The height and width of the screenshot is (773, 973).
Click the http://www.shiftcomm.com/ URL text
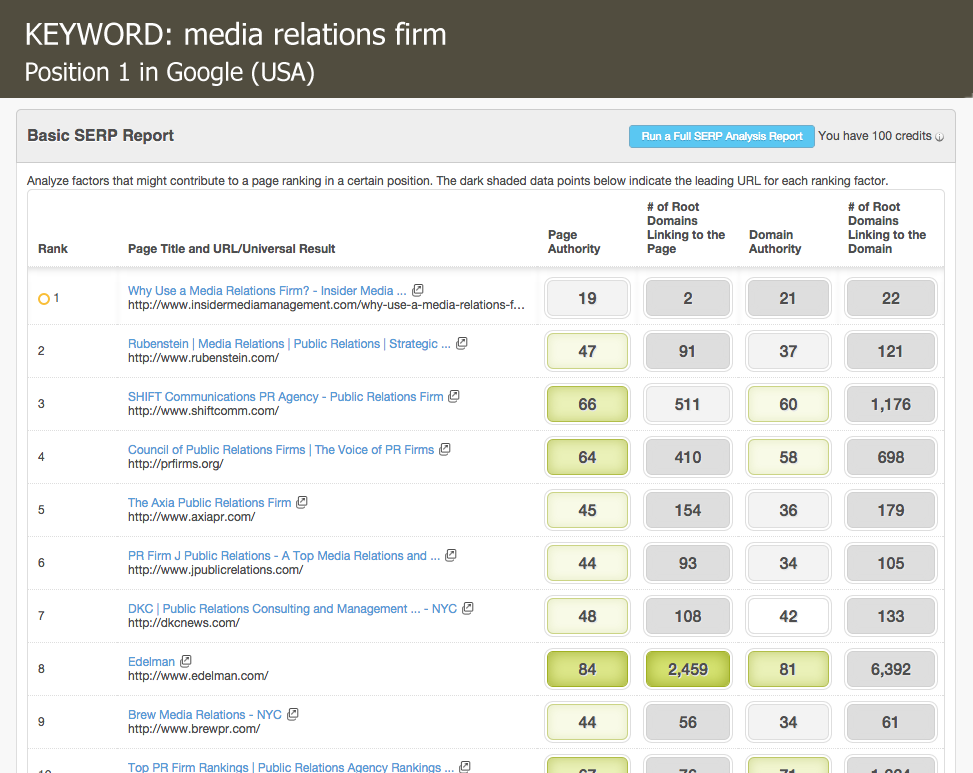pyautogui.click(x=204, y=411)
